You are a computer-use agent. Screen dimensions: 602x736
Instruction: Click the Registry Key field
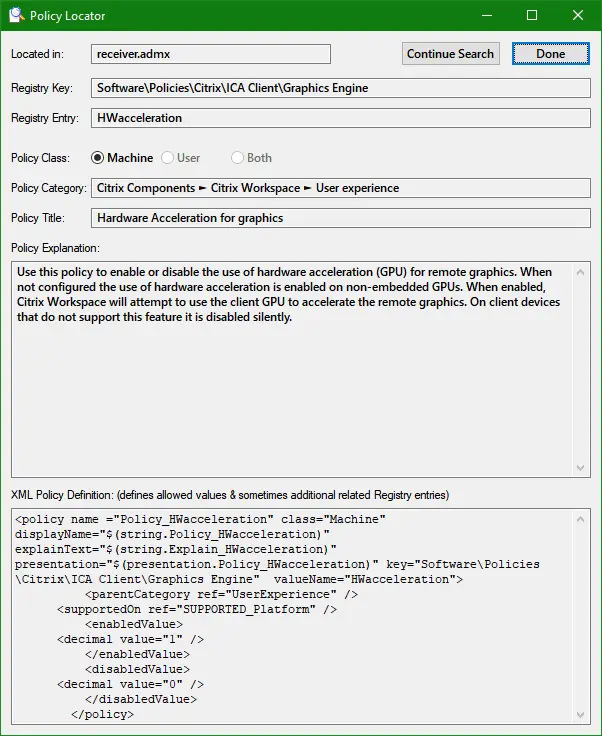pyautogui.click(x=341, y=88)
